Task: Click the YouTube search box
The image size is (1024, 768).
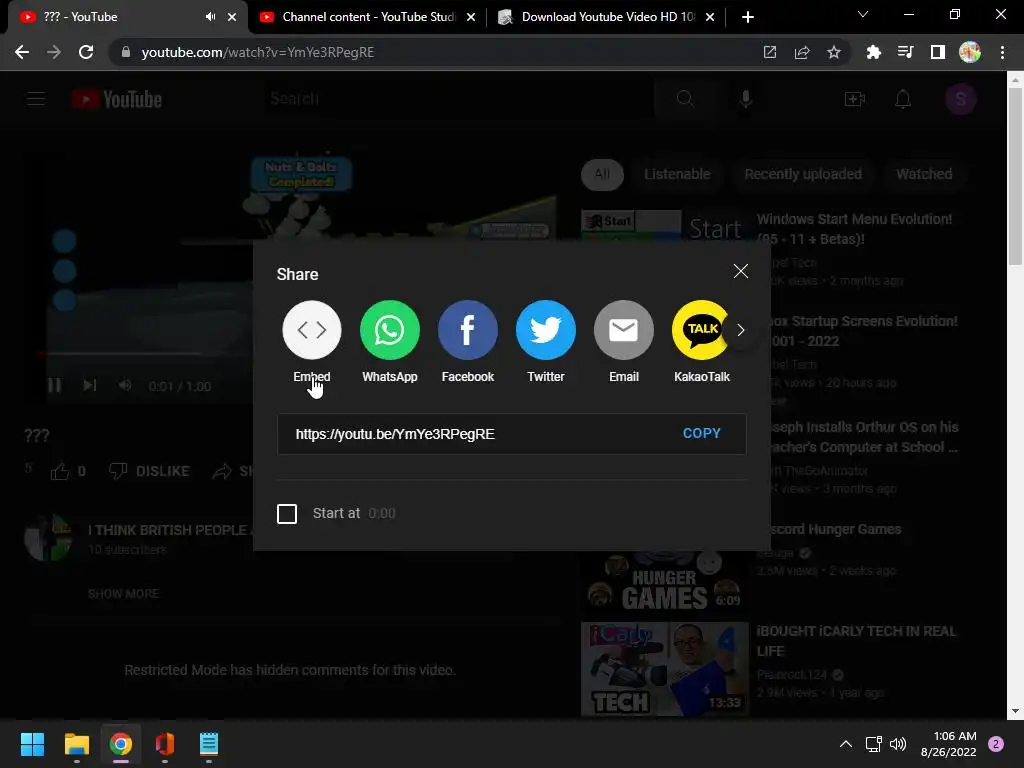Action: [x=457, y=99]
